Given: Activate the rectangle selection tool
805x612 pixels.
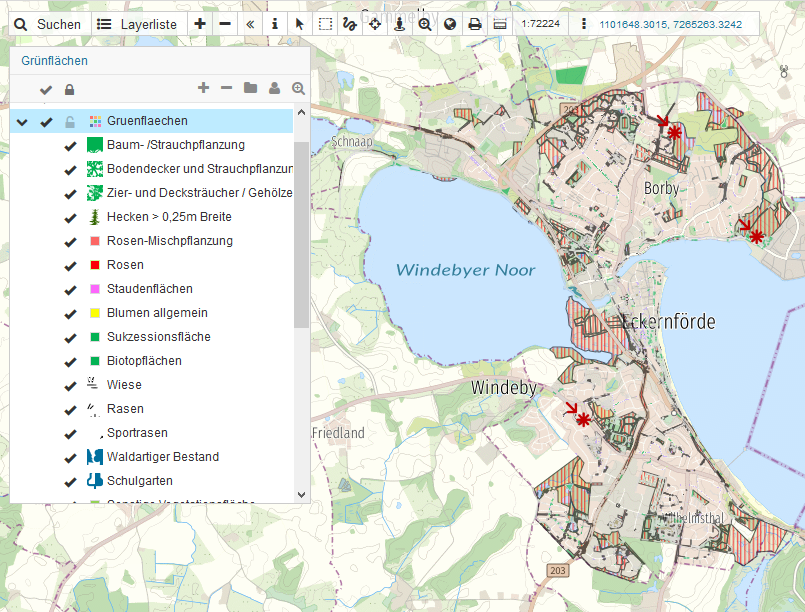Looking at the screenshot, I should point(325,23).
